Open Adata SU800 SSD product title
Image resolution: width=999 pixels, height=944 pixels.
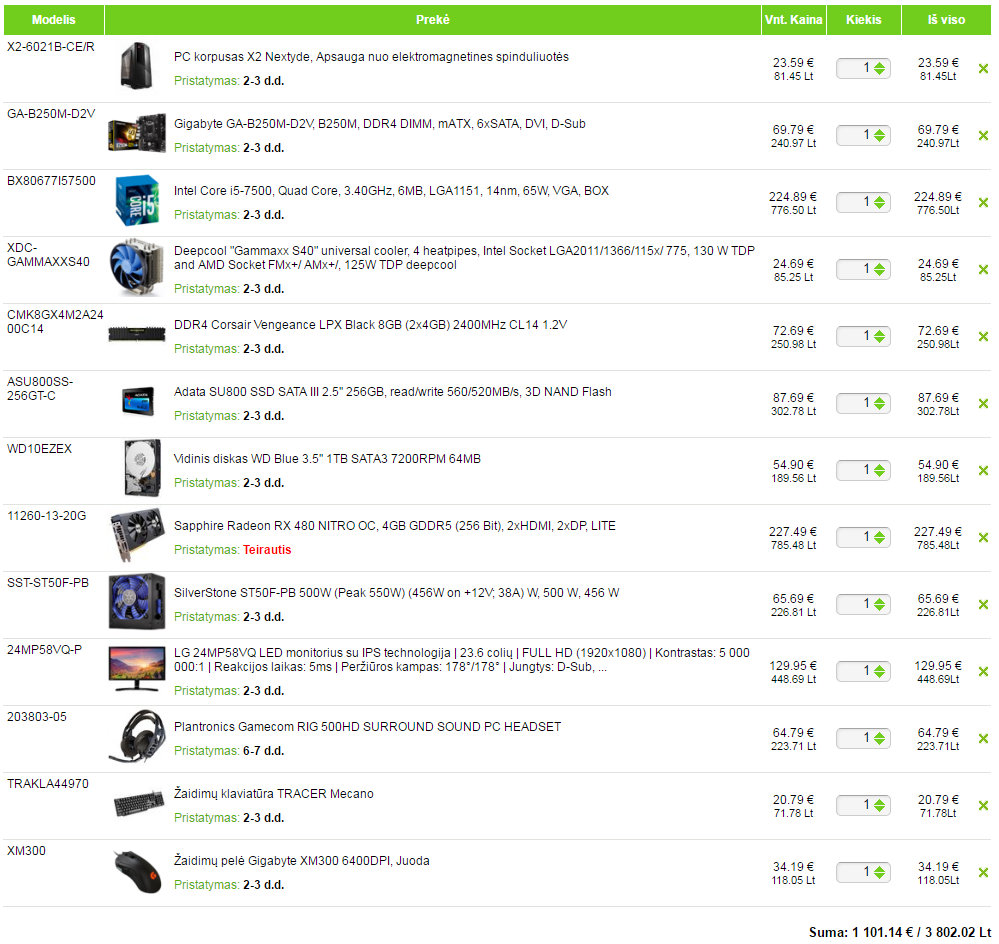[x=392, y=392]
